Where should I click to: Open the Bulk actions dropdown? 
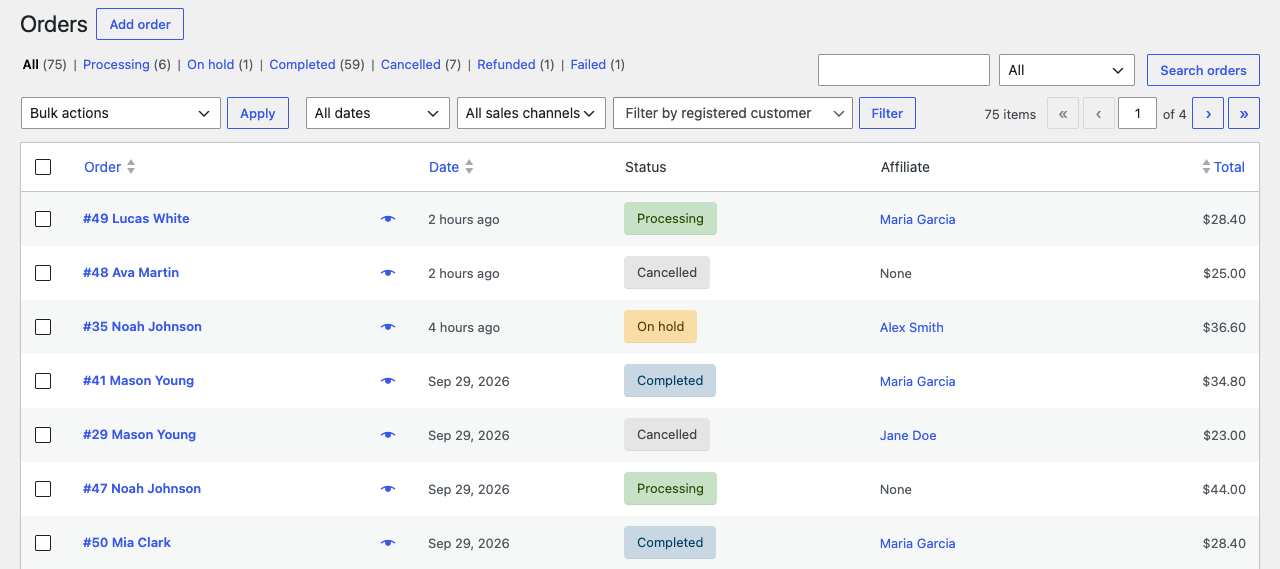(x=121, y=113)
